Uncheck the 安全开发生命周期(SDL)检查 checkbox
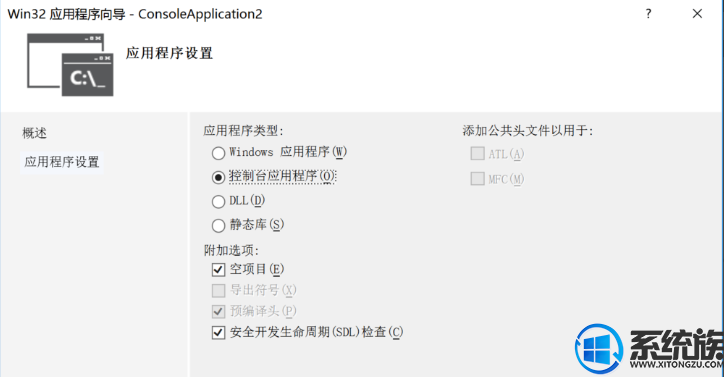The width and height of the screenshot is (724, 377). click(218, 333)
